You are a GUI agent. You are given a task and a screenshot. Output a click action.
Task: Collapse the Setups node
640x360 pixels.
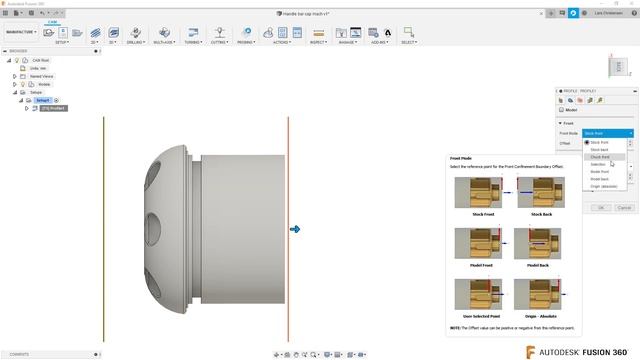tap(15, 93)
